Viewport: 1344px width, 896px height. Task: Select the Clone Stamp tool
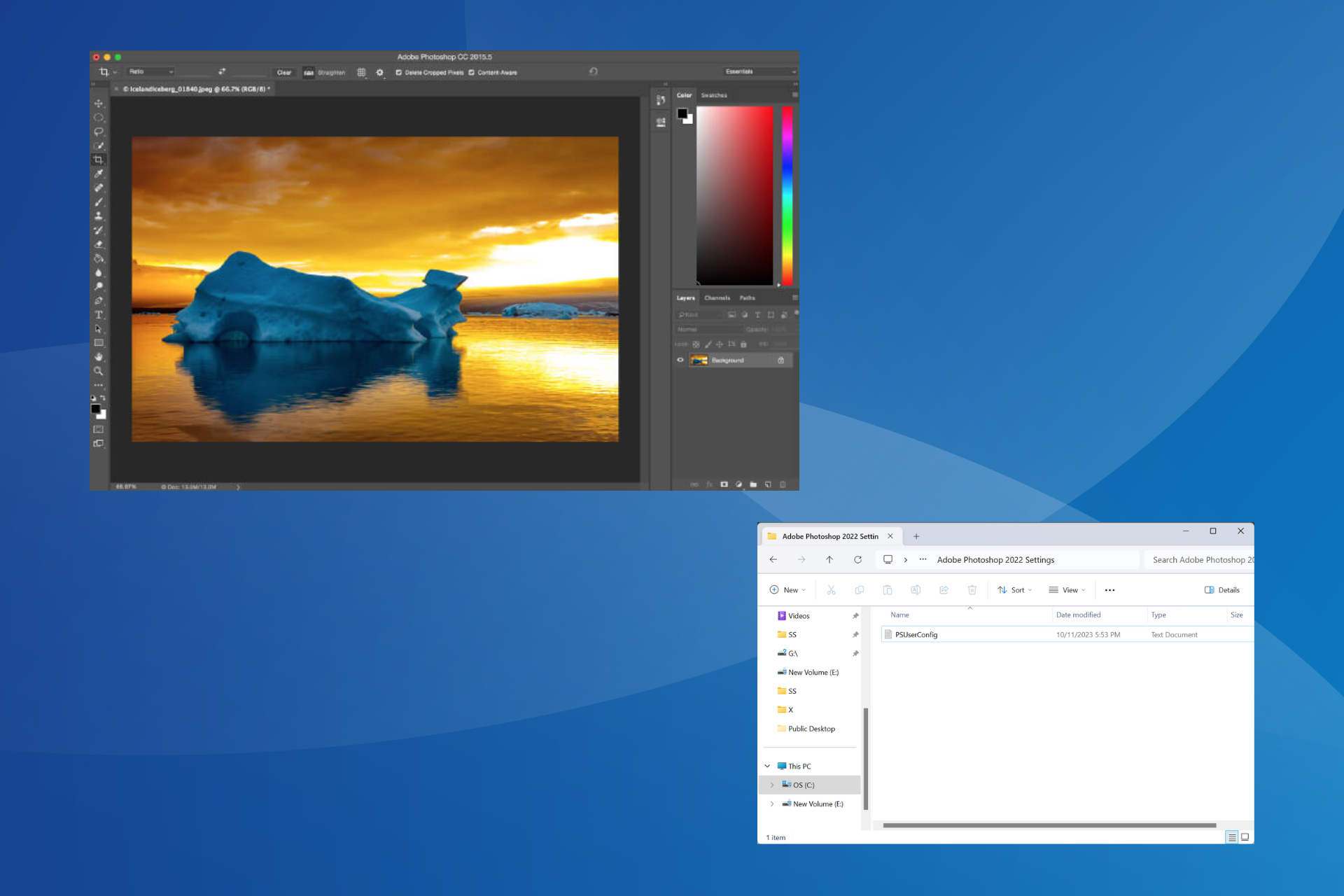pos(99,216)
